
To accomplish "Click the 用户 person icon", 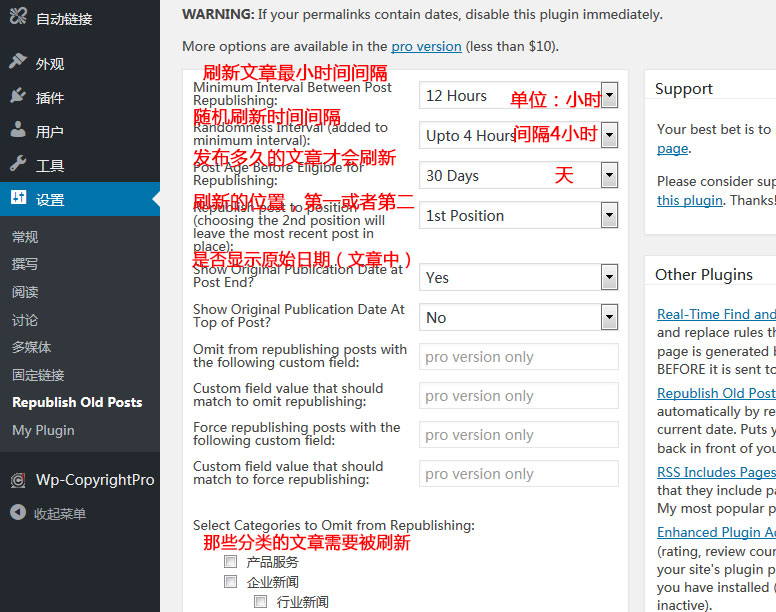I will coord(18,131).
